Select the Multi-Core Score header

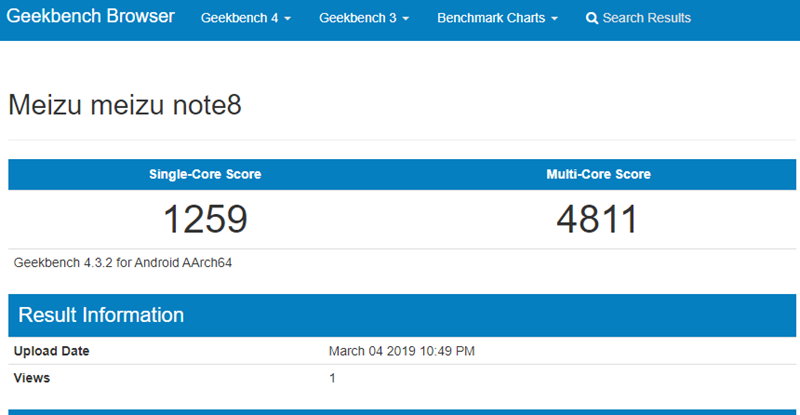pyautogui.click(x=598, y=174)
